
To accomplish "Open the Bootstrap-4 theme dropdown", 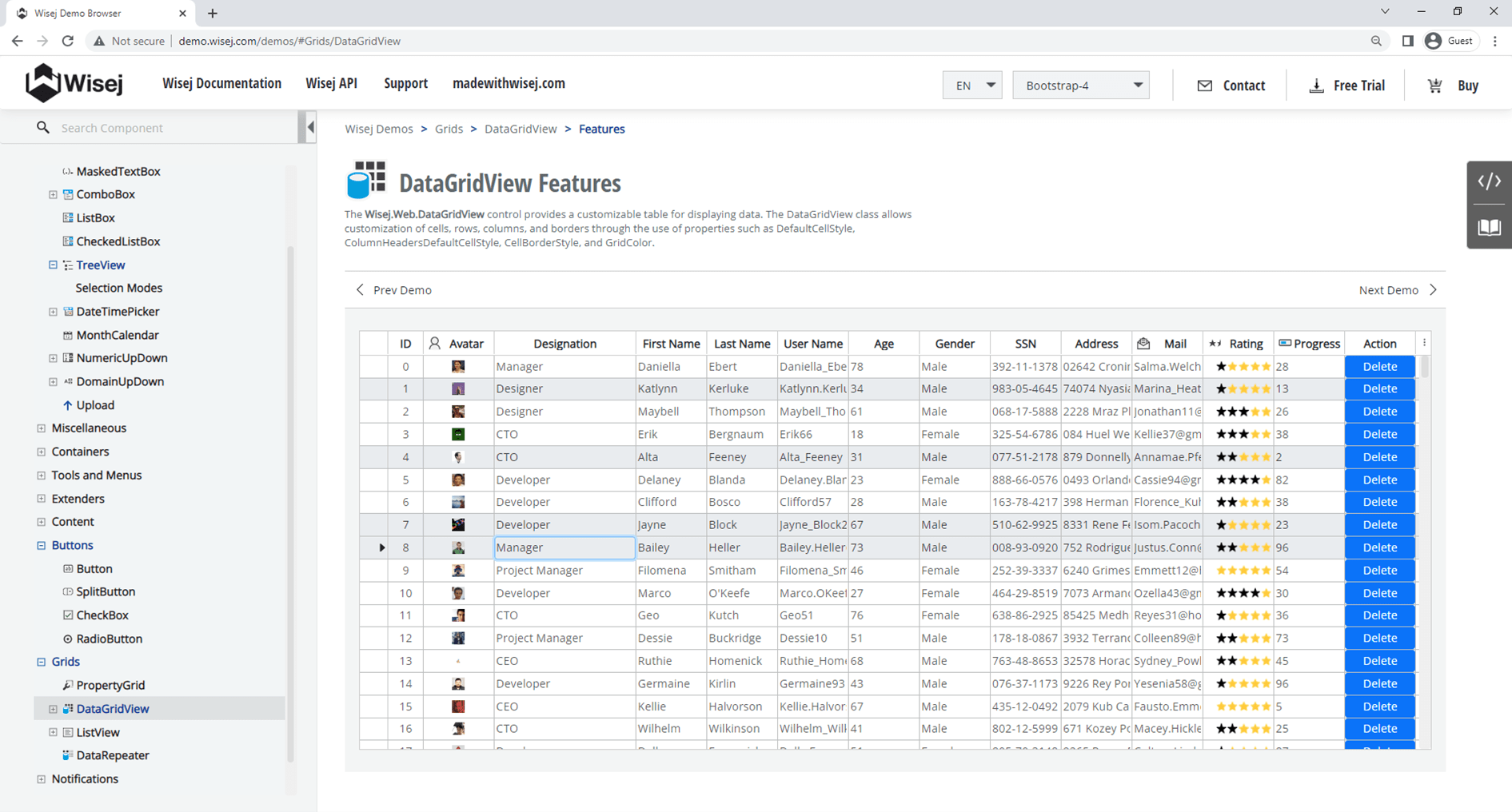I will pos(1081,86).
